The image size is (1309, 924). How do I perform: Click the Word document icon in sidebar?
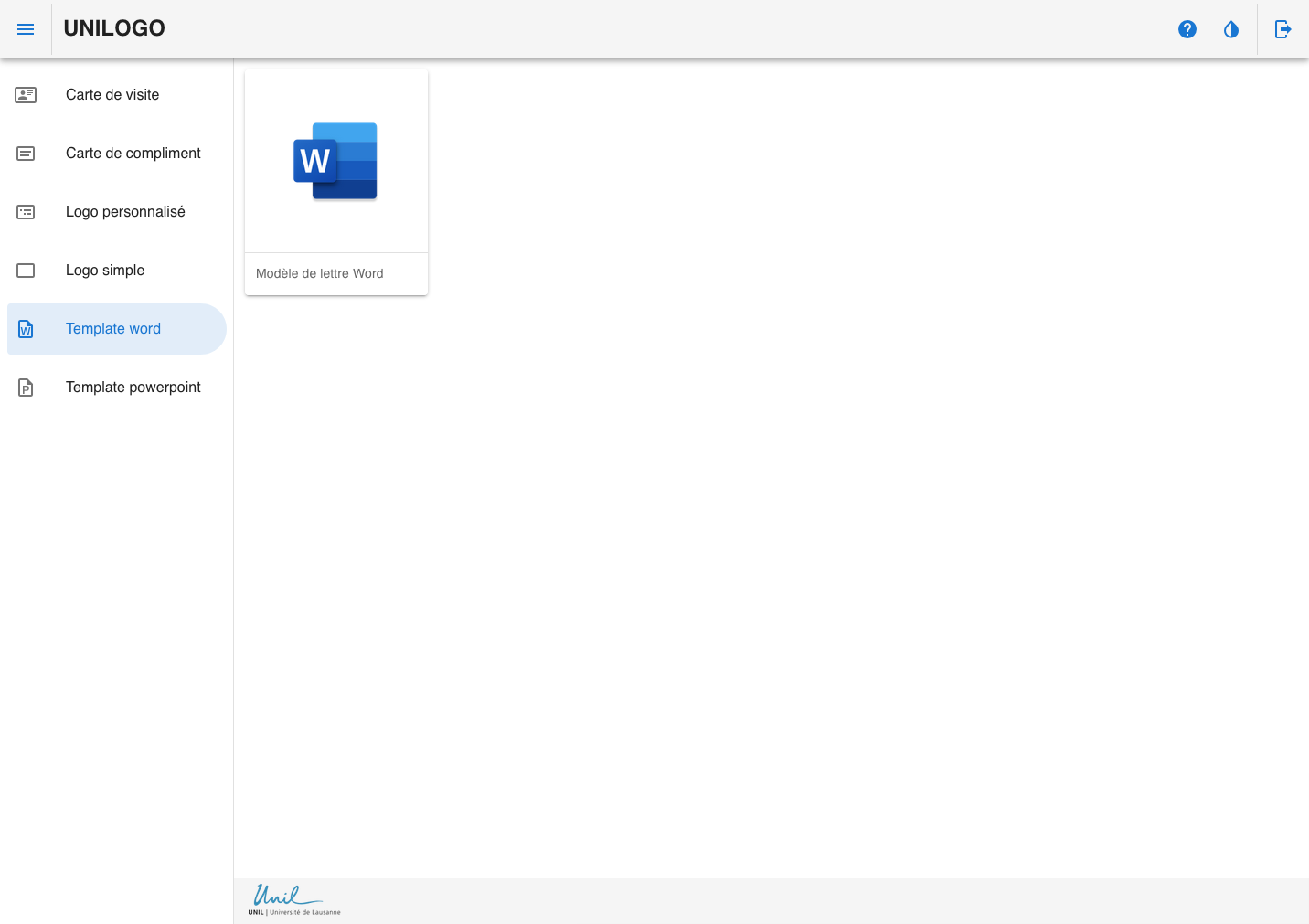point(26,329)
